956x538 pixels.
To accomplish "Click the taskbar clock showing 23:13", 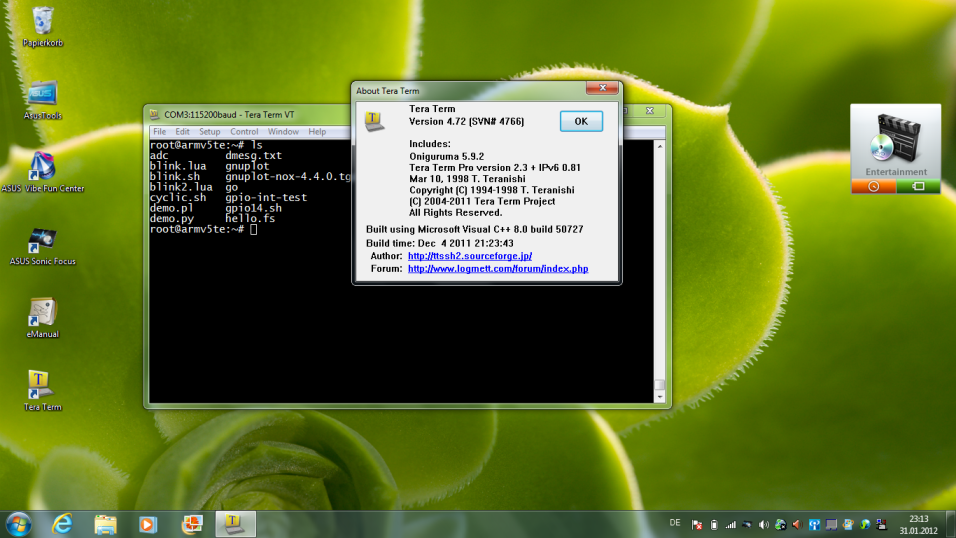I will (x=918, y=525).
